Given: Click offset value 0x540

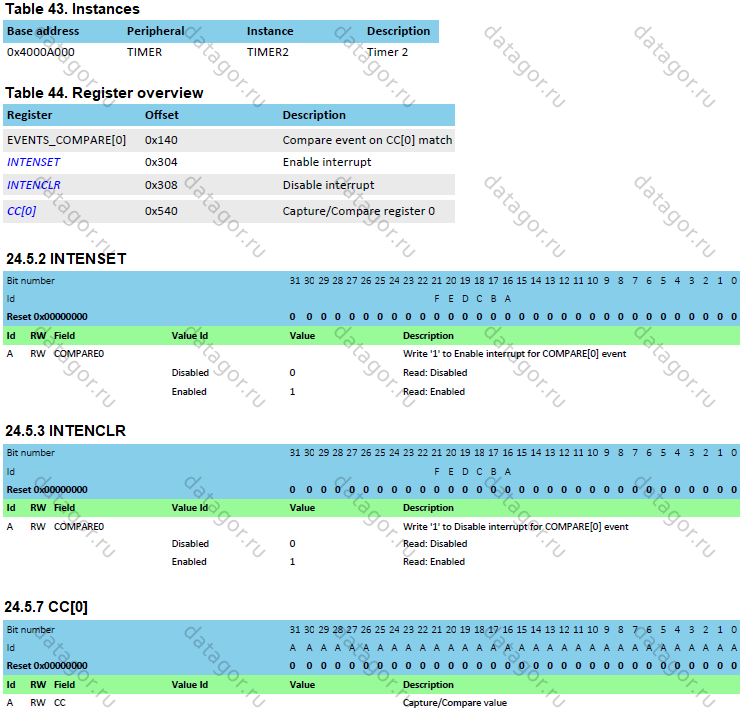Looking at the screenshot, I should click(x=161, y=211).
